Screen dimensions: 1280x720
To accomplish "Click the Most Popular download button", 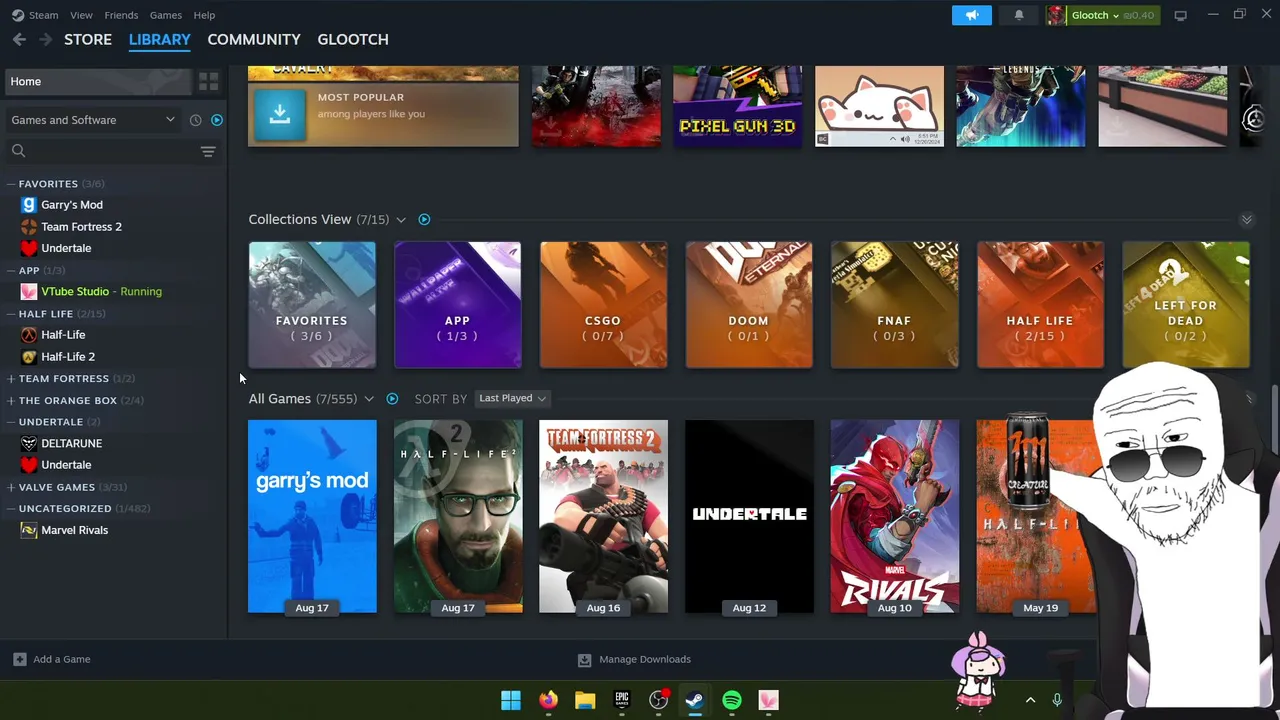I will (x=280, y=115).
